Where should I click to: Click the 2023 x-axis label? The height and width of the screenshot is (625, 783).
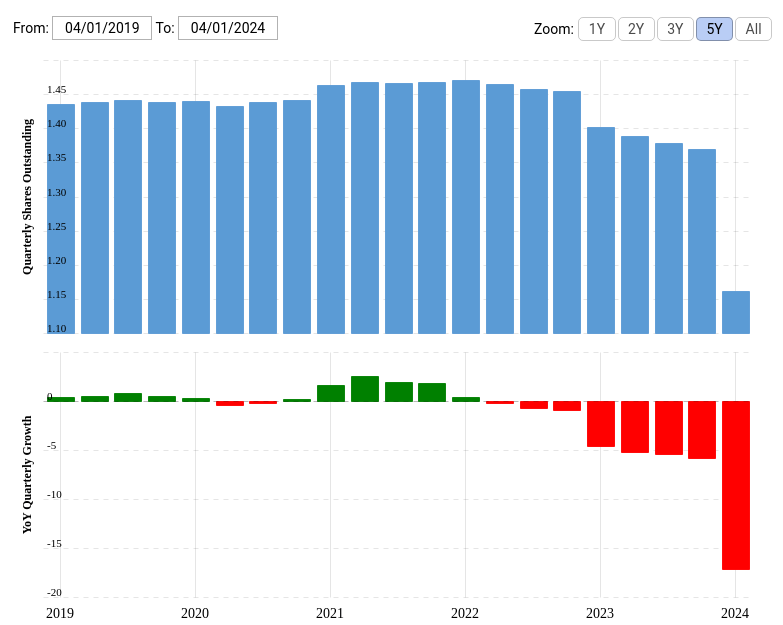(x=600, y=613)
